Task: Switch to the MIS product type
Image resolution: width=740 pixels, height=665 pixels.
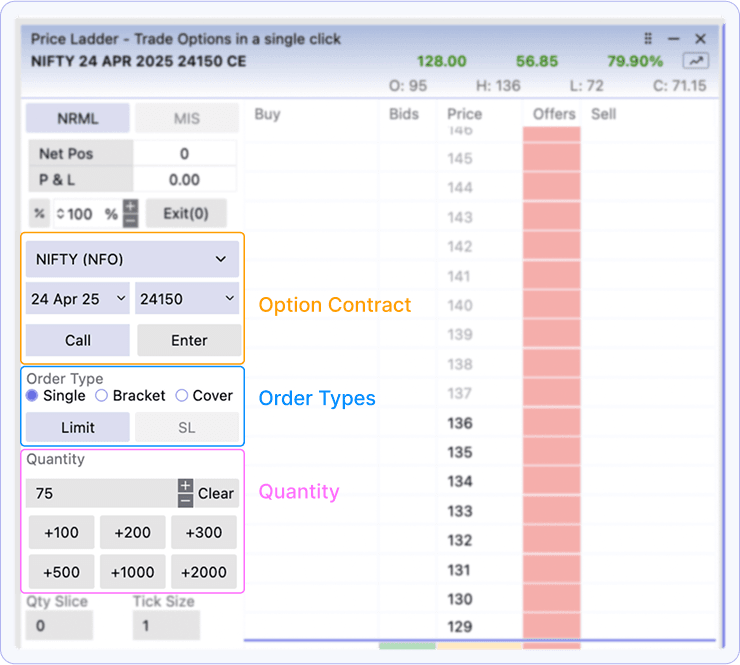Action: (187, 118)
